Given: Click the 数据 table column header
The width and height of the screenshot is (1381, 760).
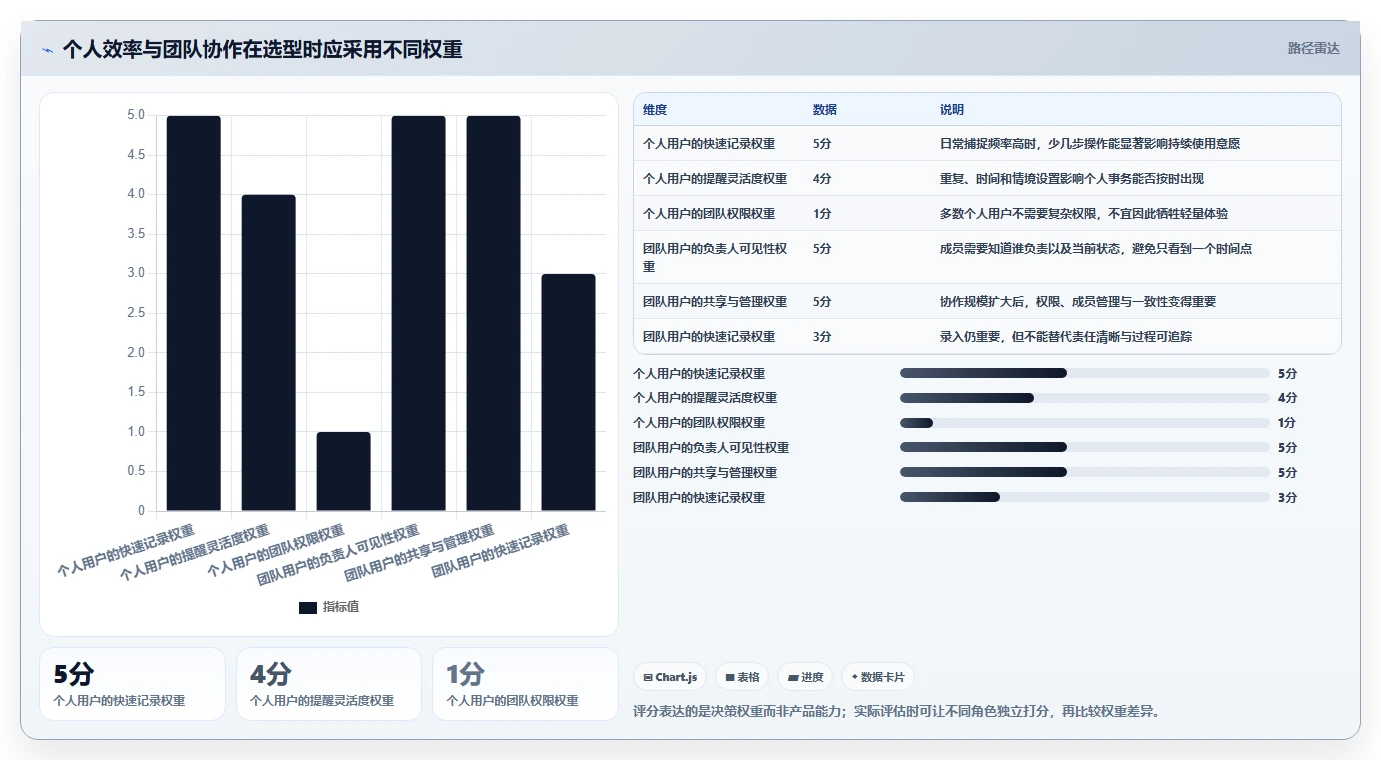Looking at the screenshot, I should click(825, 110).
